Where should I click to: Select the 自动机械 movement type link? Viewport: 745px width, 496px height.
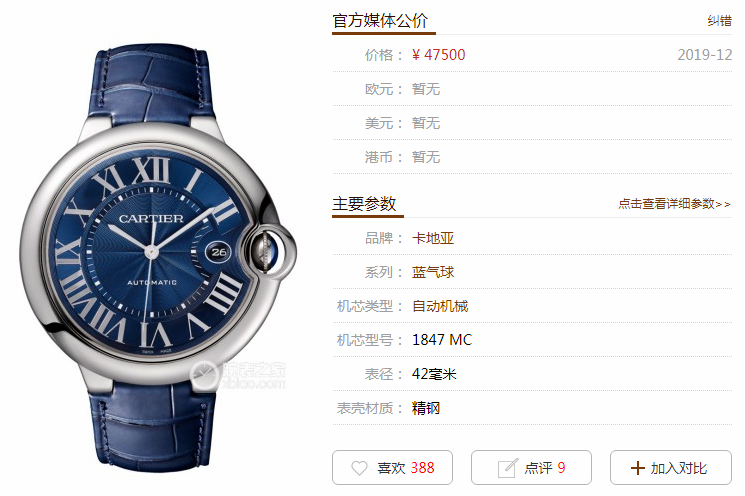[440, 306]
